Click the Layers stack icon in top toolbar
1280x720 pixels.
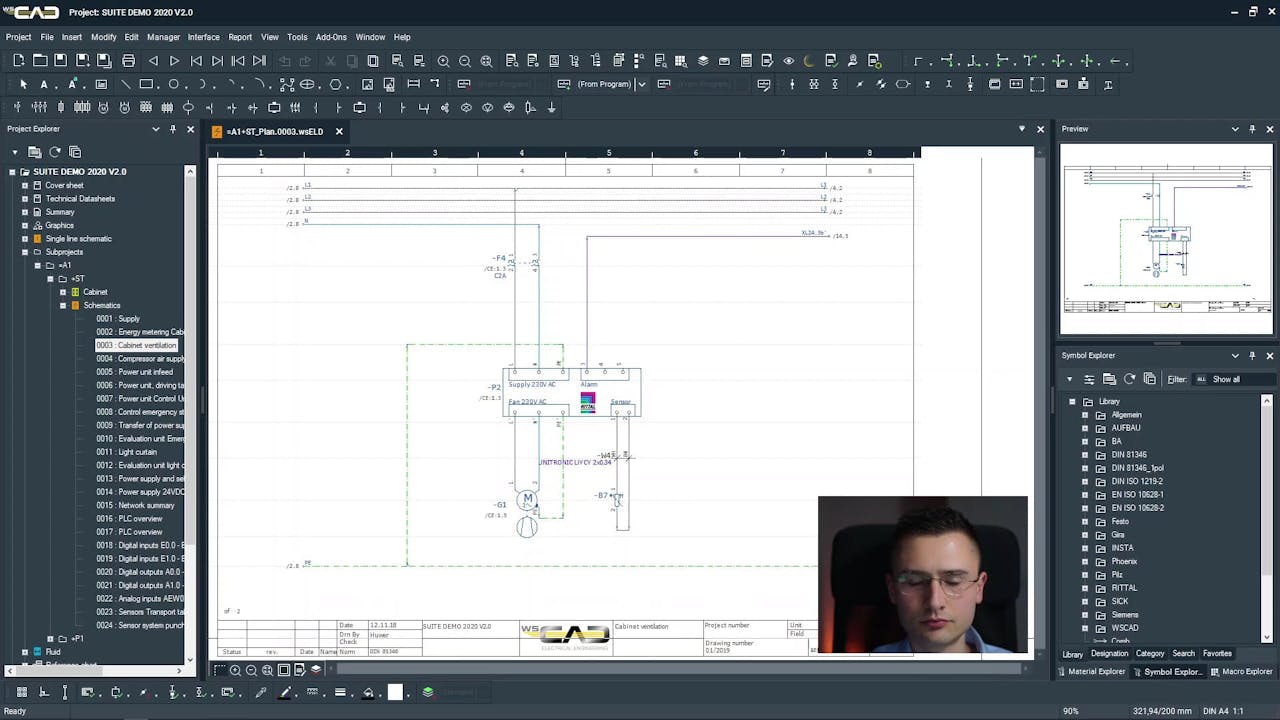point(703,61)
